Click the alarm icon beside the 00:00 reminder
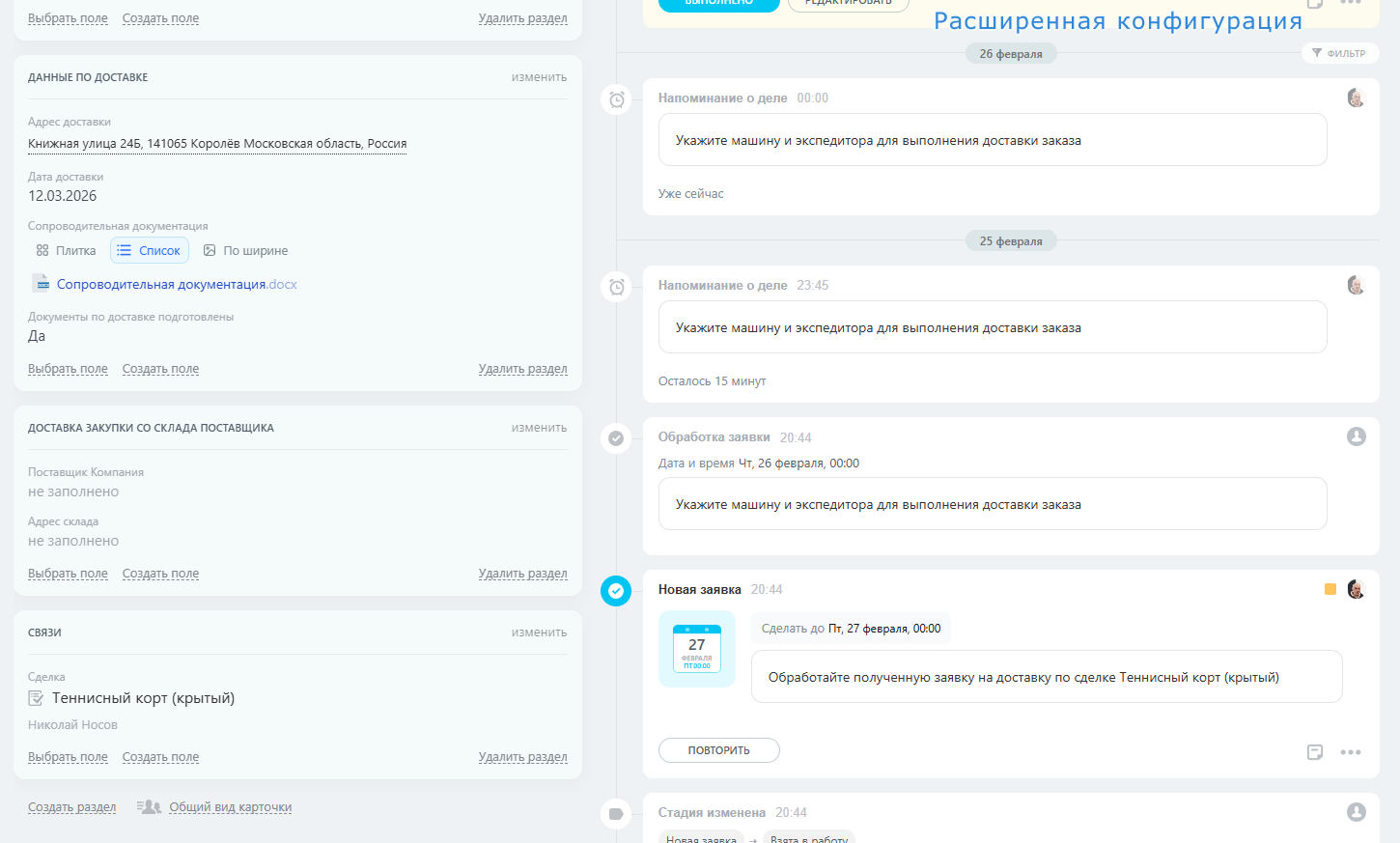This screenshot has height=843, width=1400. pos(616,99)
